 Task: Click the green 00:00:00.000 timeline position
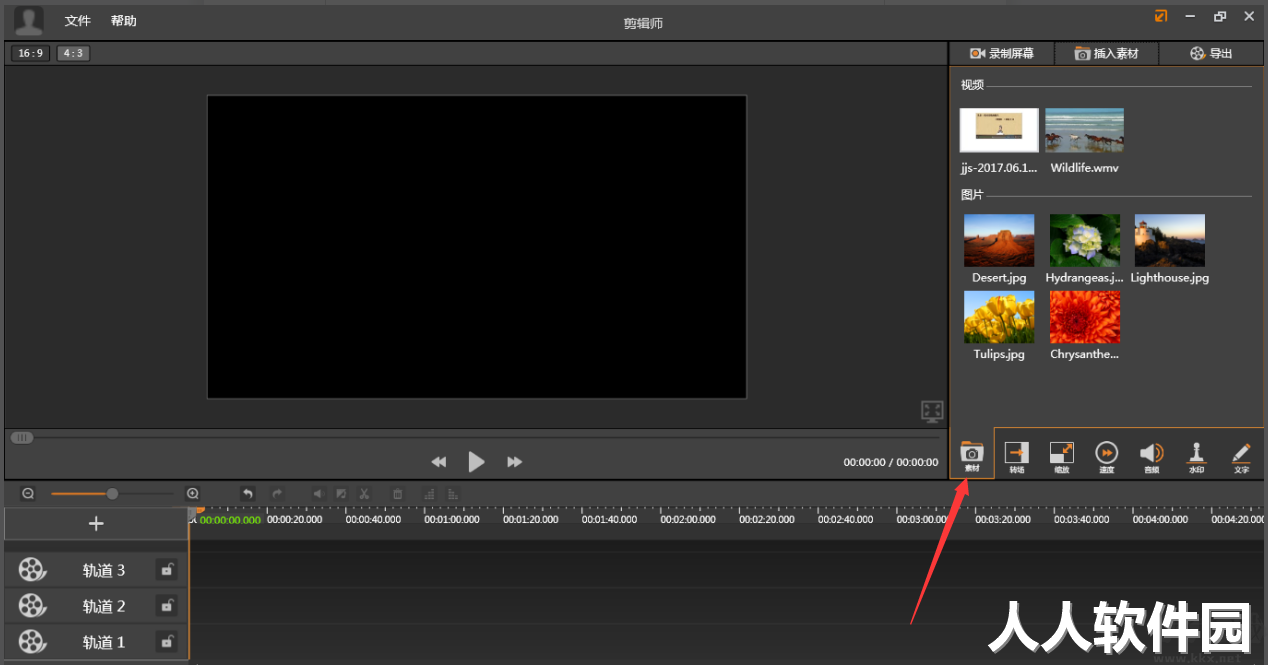pos(230,519)
